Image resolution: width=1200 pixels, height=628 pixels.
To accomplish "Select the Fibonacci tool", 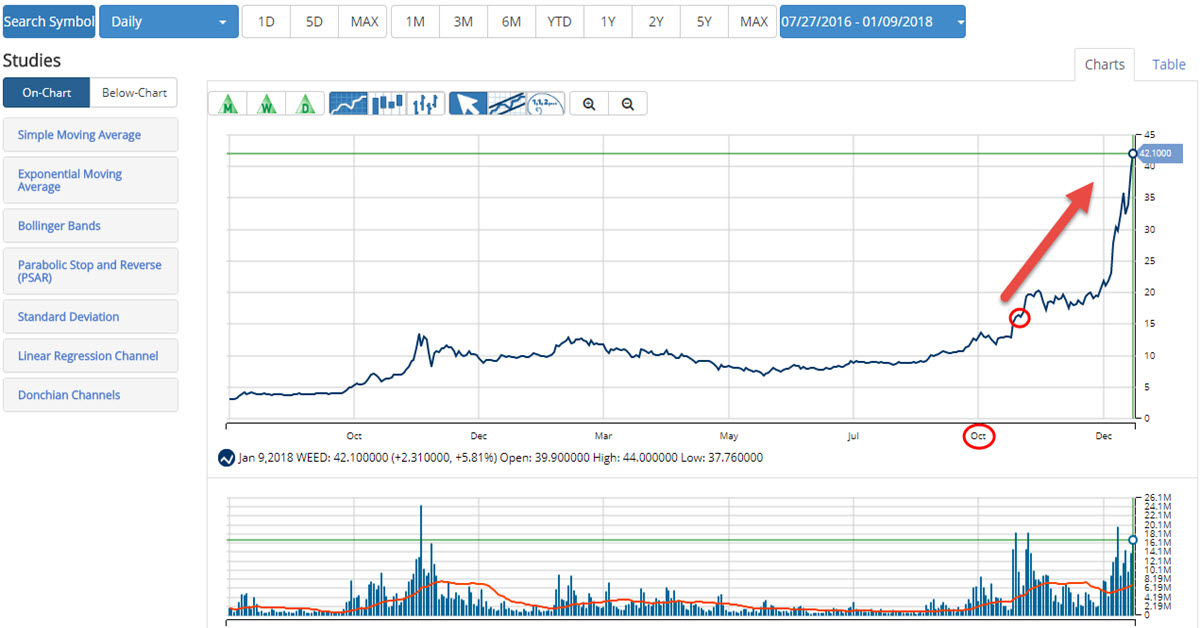I will pyautogui.click(x=546, y=103).
